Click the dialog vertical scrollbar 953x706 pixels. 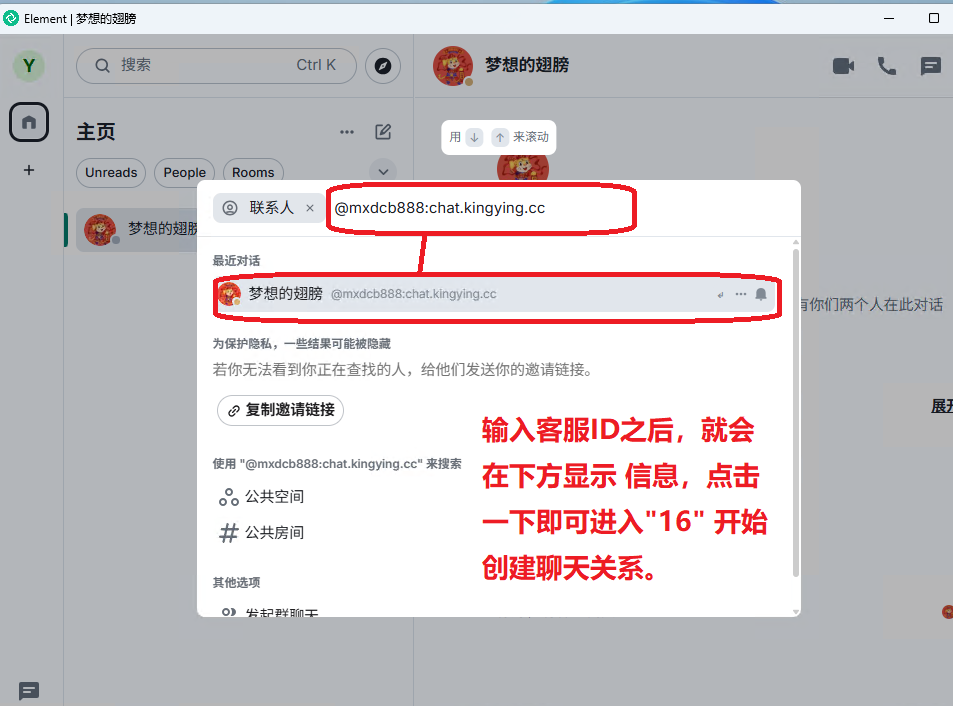point(796,413)
